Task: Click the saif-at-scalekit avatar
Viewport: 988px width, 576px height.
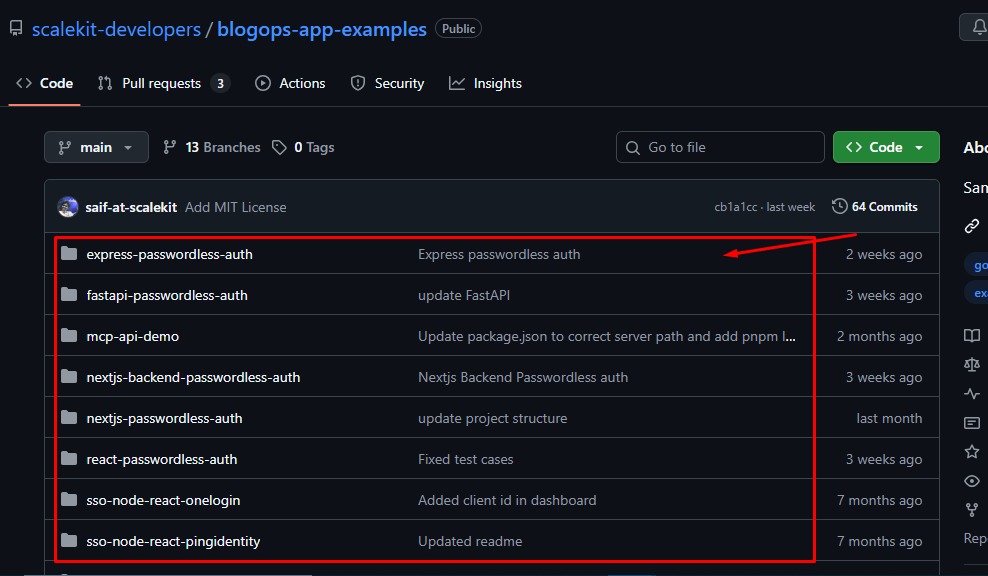Action: pos(67,207)
